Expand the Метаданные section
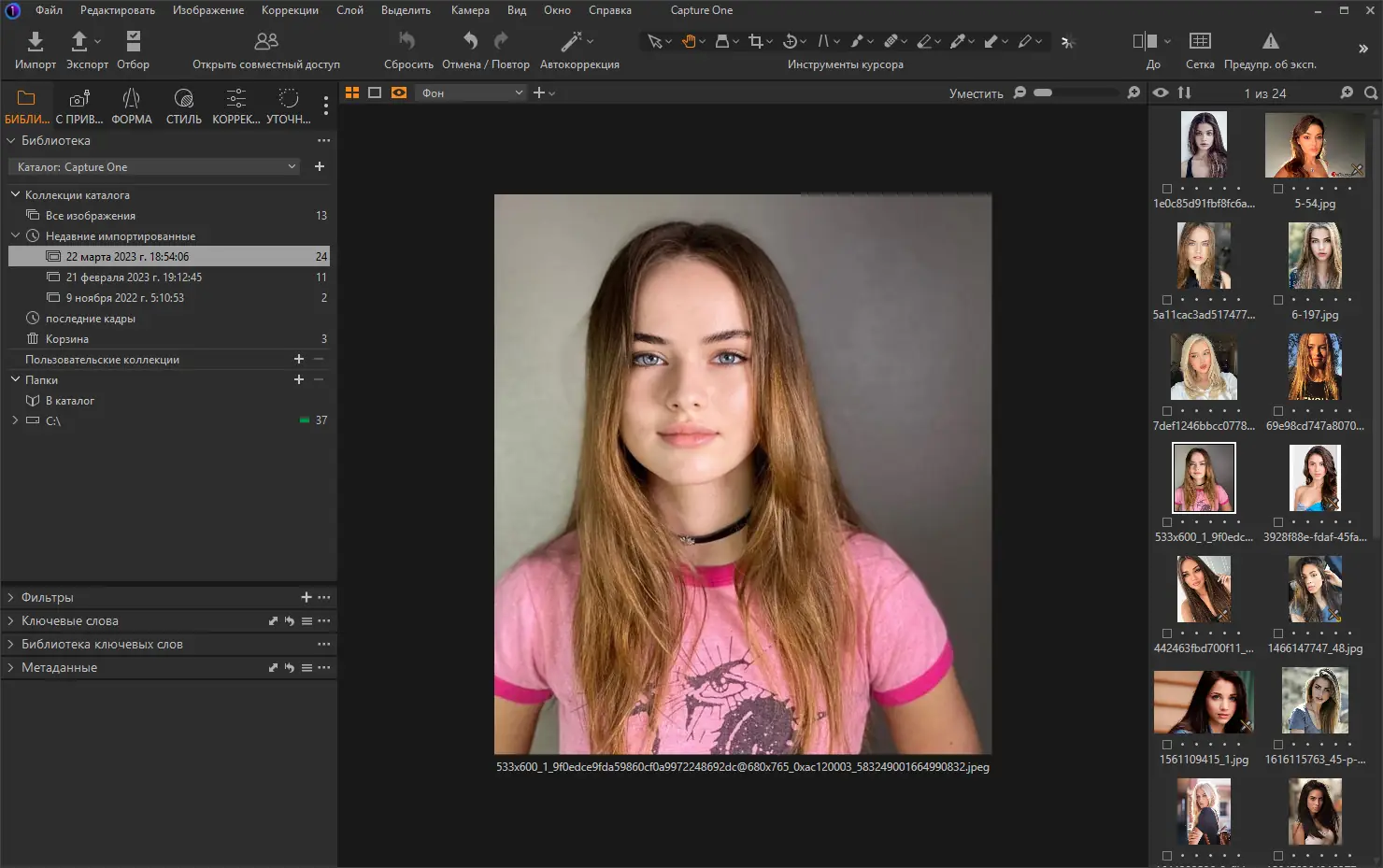This screenshot has height=868, width=1383. click(x=59, y=667)
